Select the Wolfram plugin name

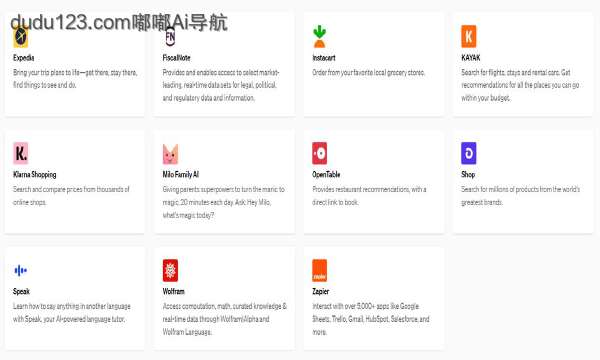pyautogui.click(x=173, y=292)
